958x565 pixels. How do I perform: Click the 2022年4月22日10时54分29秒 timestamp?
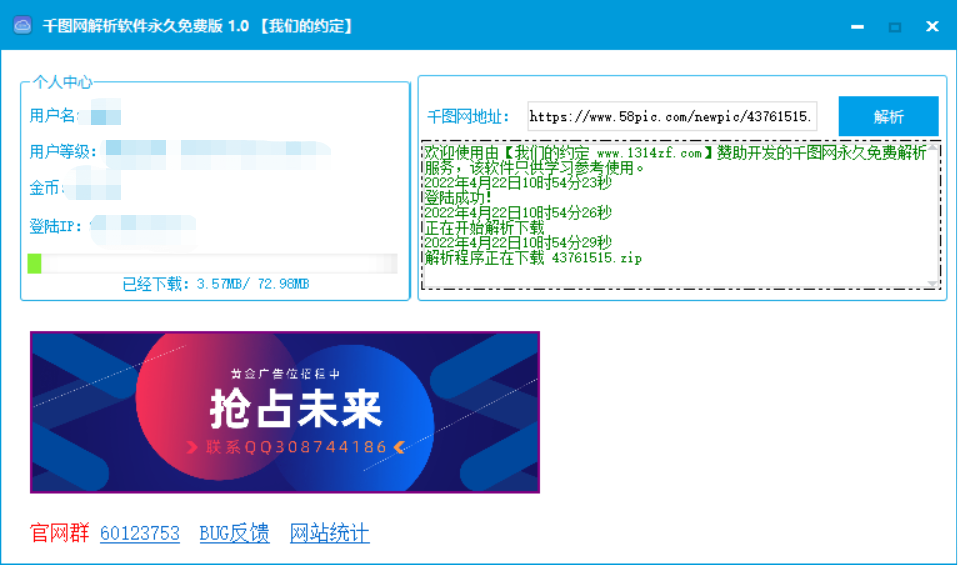pyautogui.click(x=518, y=242)
